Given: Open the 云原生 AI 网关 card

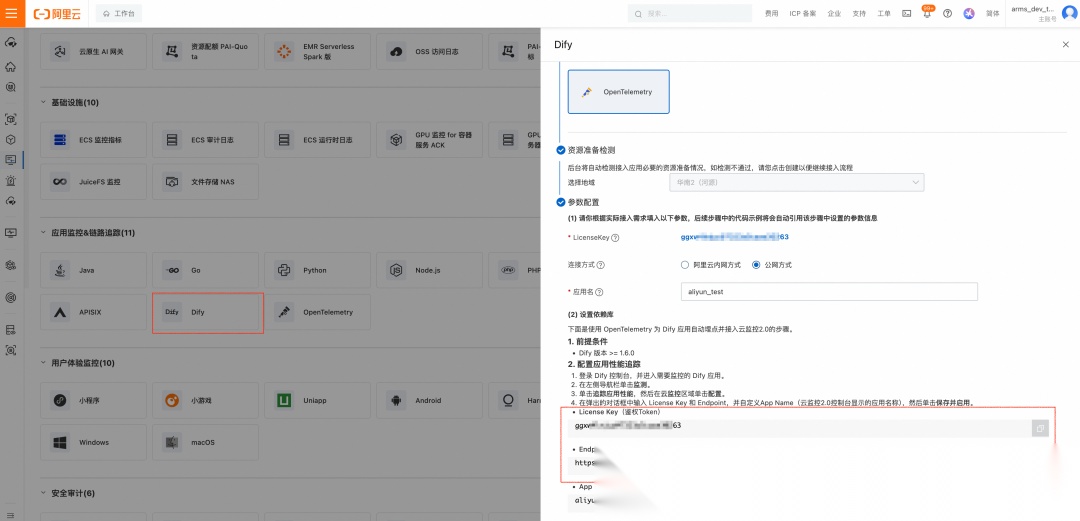Looking at the screenshot, I should tap(93, 52).
